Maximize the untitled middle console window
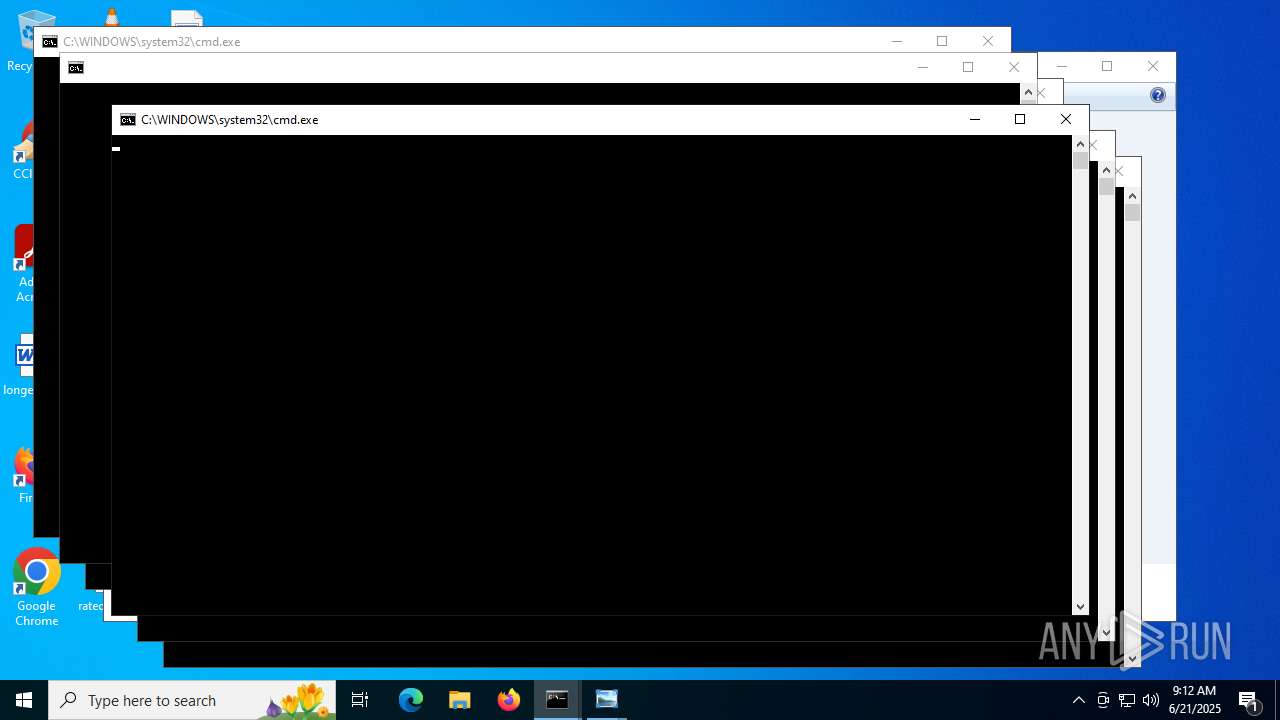Image resolution: width=1280 pixels, height=720 pixels. coord(968,68)
